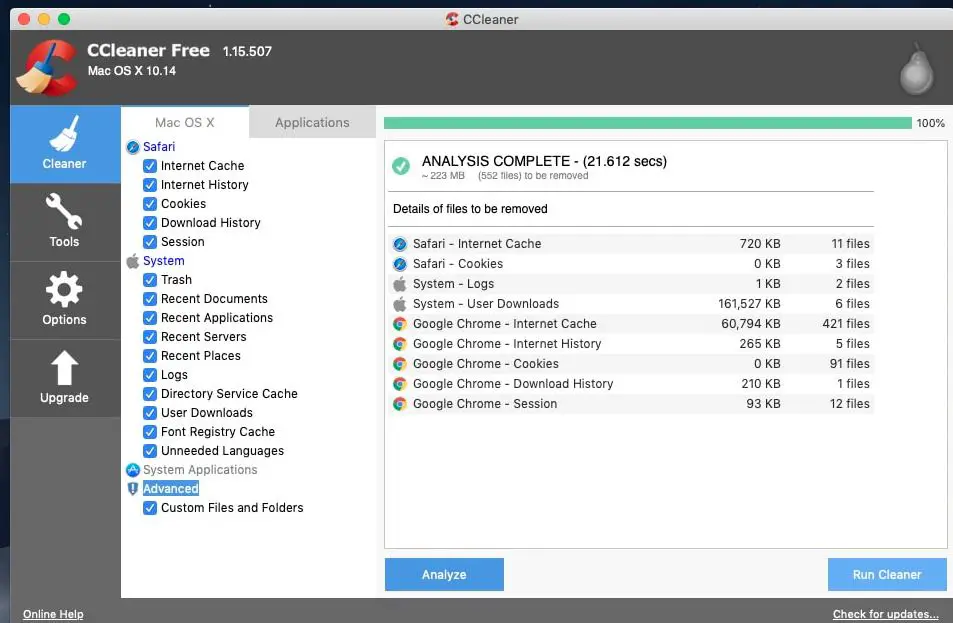Click the Apple icon beside System category

click(x=132, y=261)
